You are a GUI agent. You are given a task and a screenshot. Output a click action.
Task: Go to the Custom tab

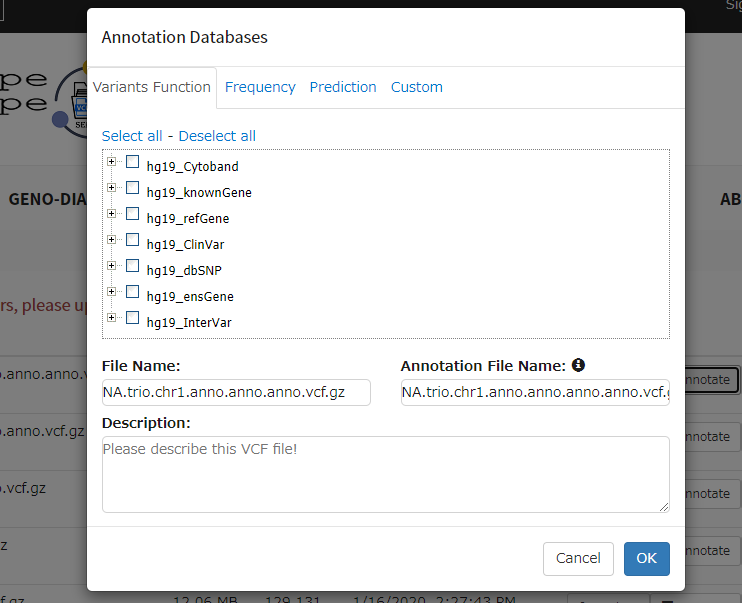(417, 87)
